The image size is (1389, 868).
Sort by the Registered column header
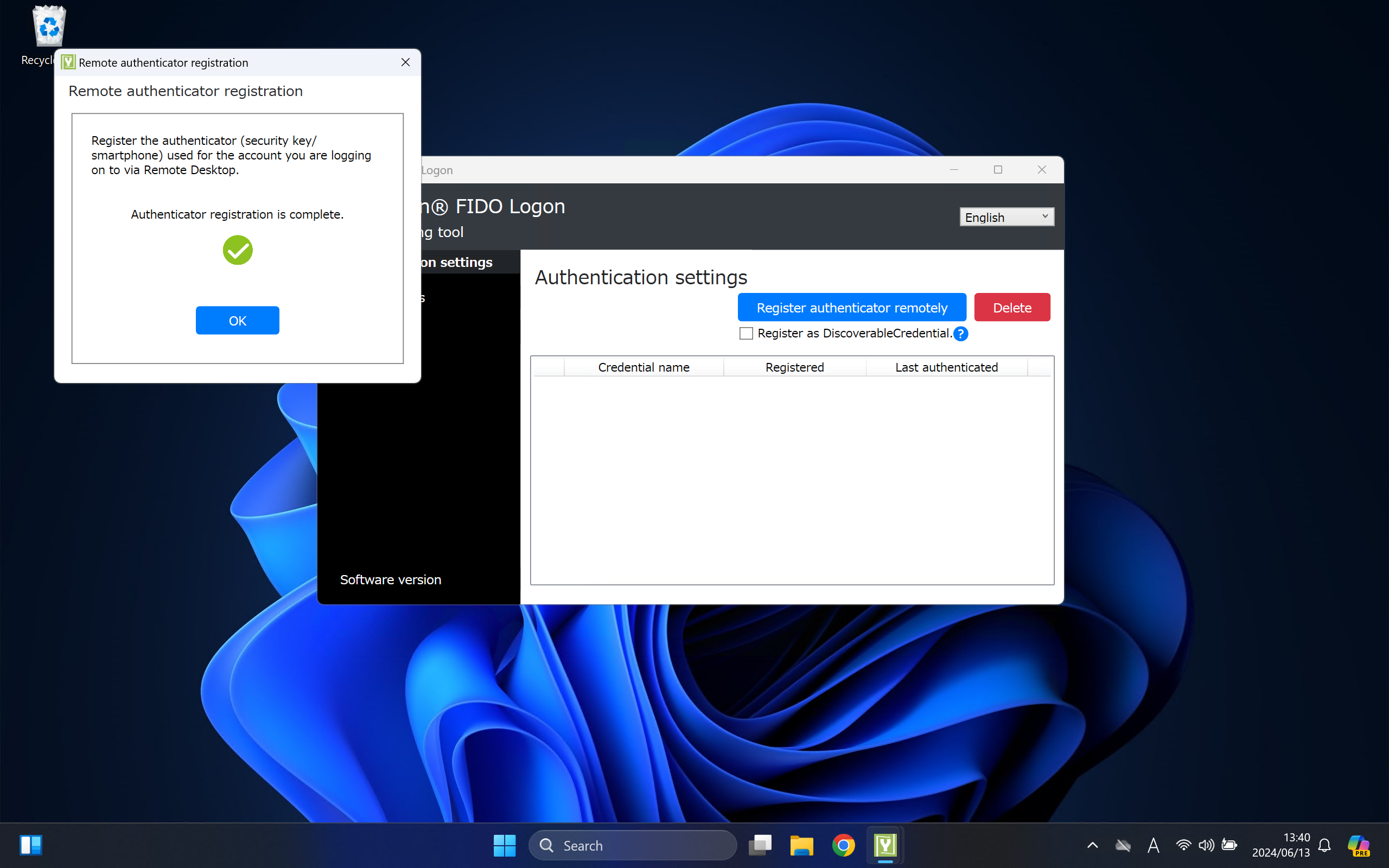[794, 367]
